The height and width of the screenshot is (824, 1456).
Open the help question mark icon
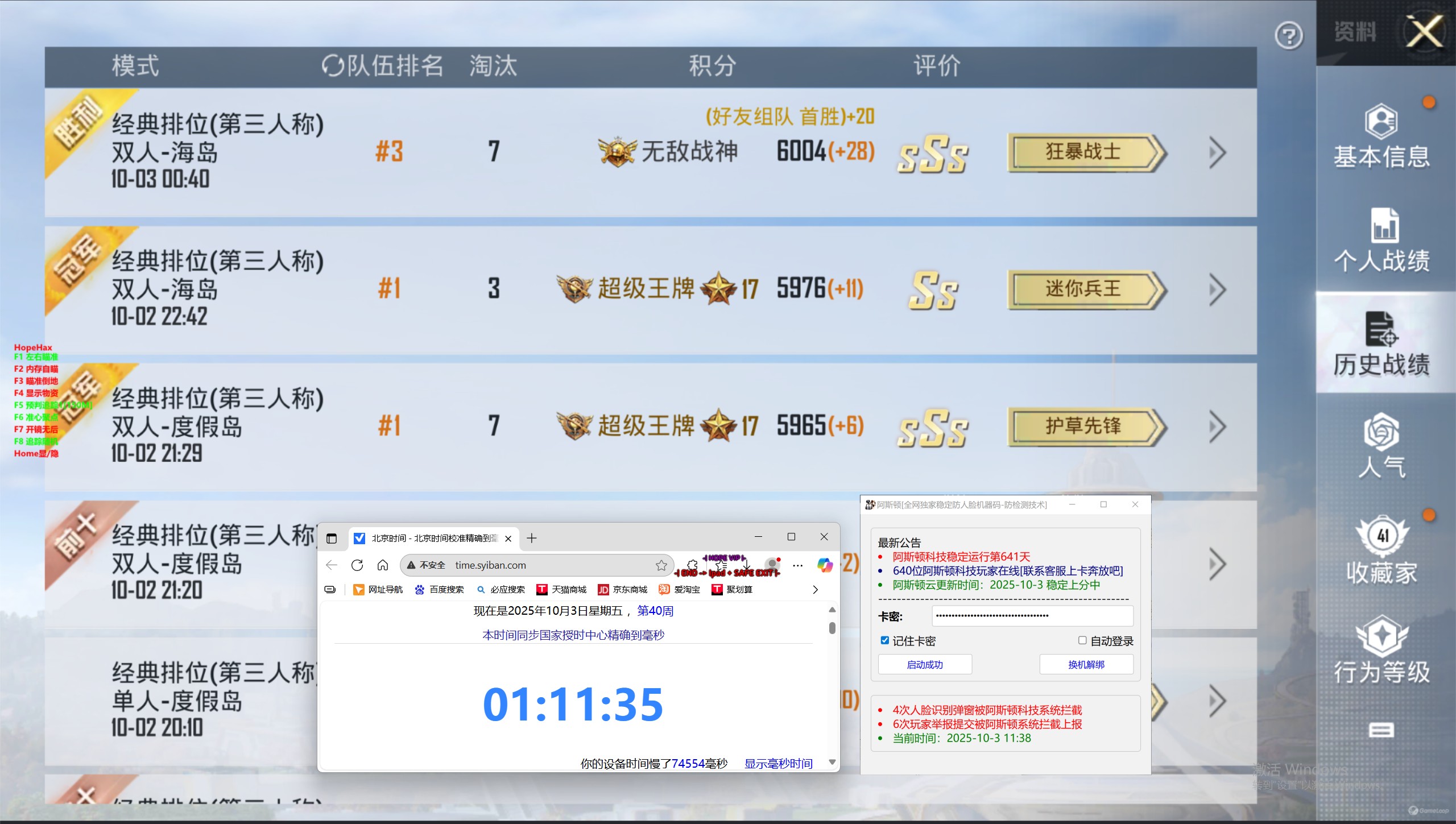[x=1288, y=36]
